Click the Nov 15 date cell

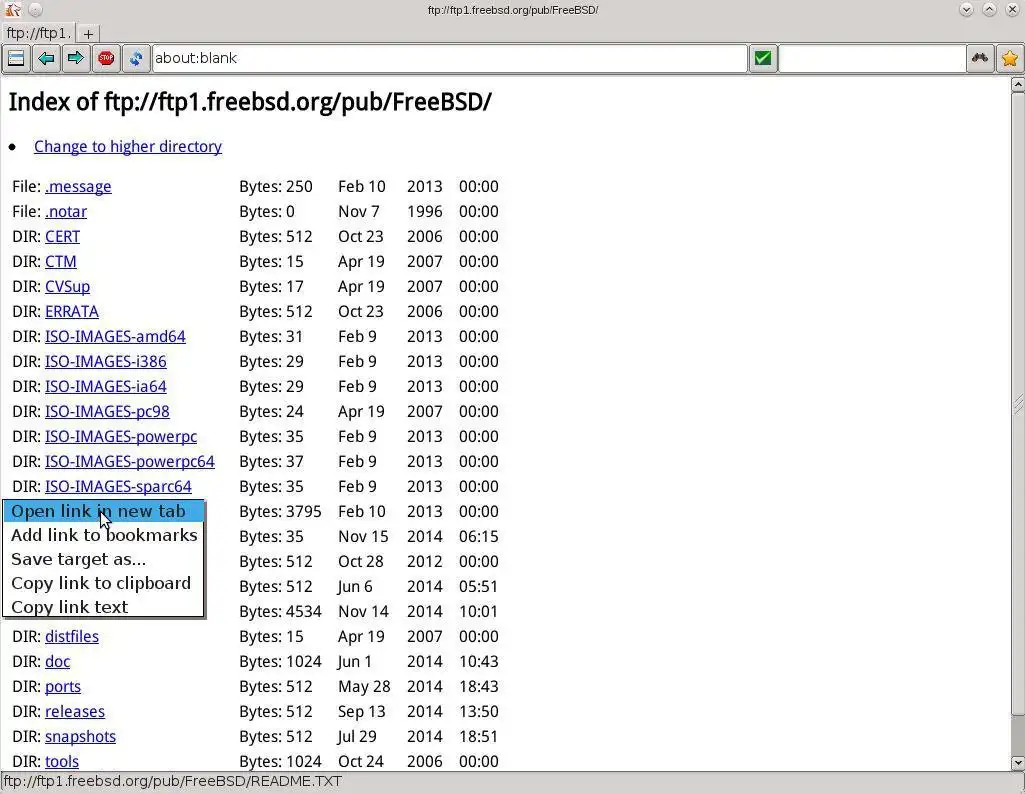coord(363,537)
